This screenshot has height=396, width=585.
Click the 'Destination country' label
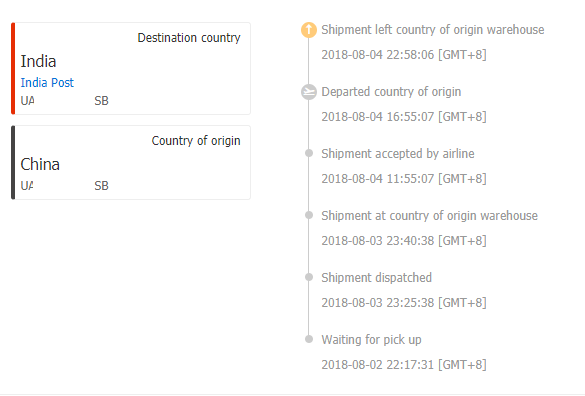189,38
